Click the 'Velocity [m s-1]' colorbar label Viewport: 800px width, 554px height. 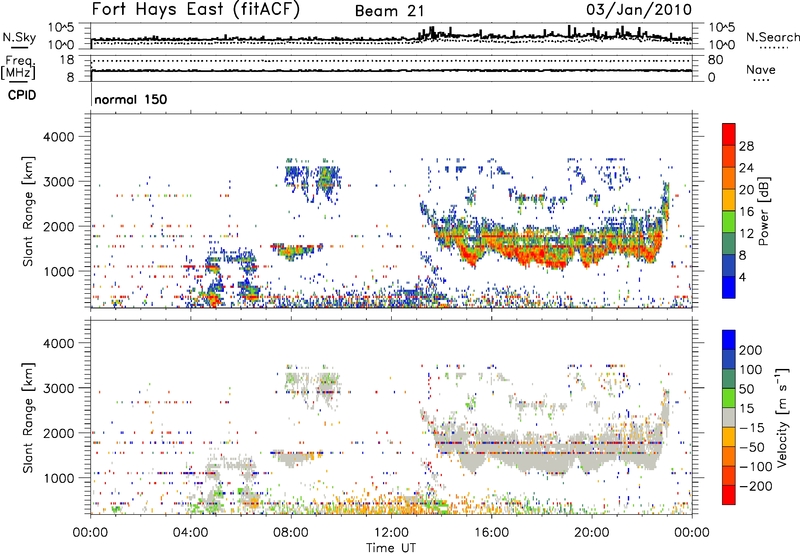783,417
